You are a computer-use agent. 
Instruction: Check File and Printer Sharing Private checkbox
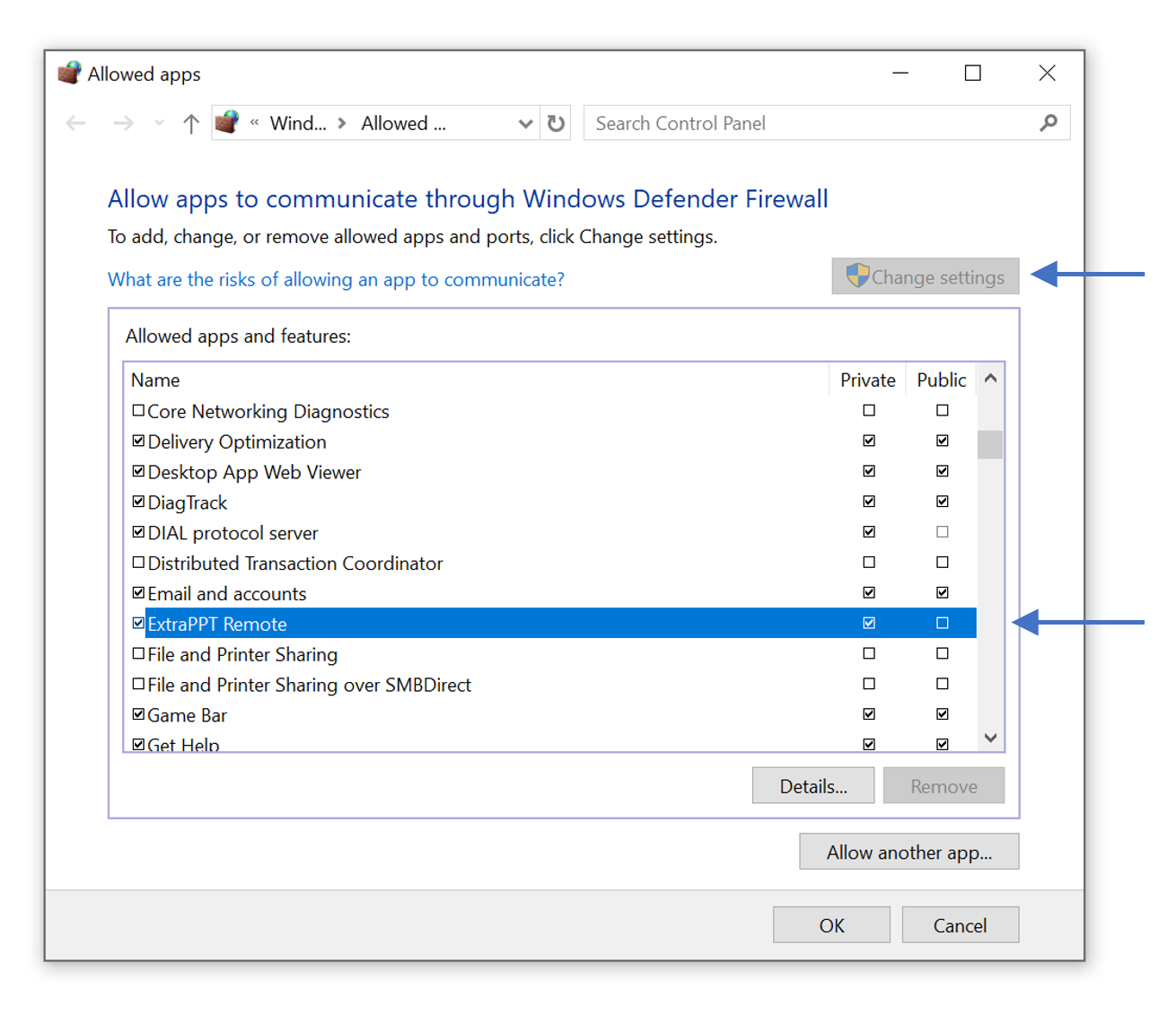869,653
